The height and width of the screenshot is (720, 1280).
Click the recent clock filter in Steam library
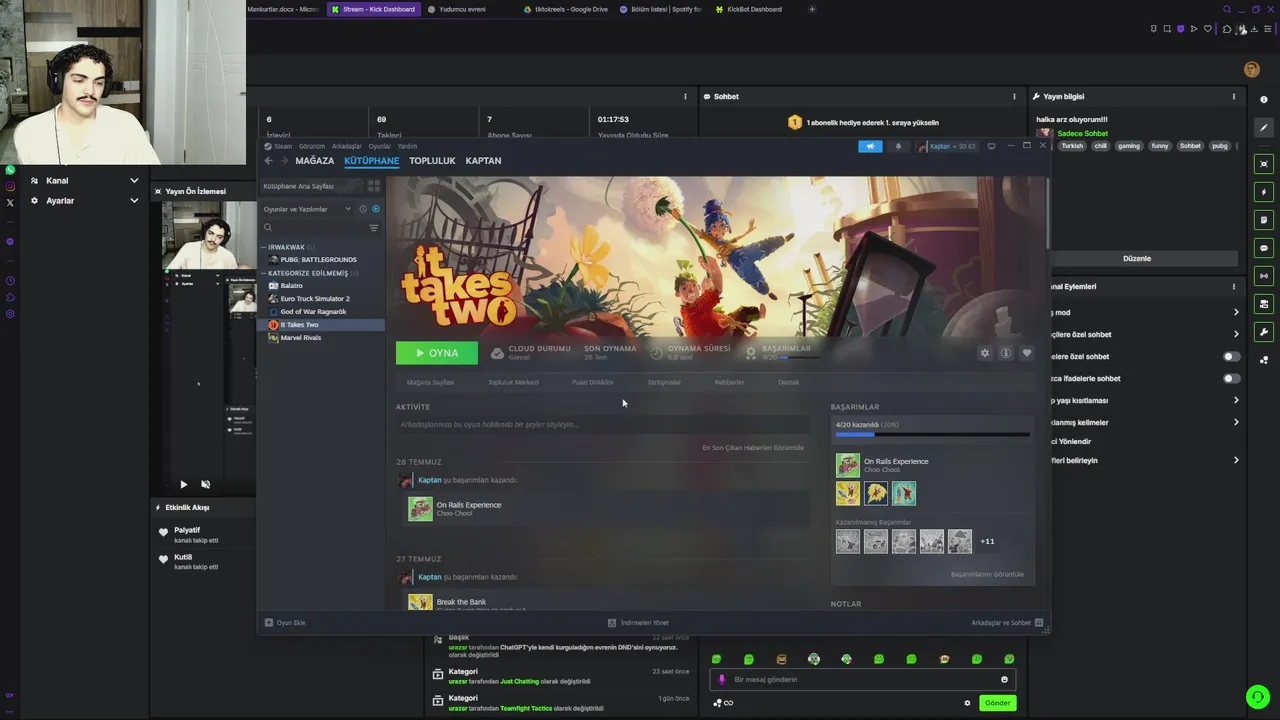tap(362, 209)
